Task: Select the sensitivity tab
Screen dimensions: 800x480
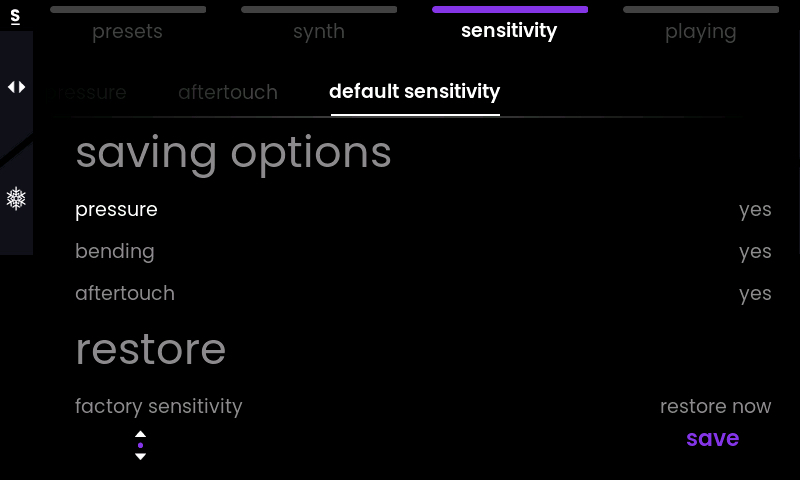Action: (x=509, y=31)
